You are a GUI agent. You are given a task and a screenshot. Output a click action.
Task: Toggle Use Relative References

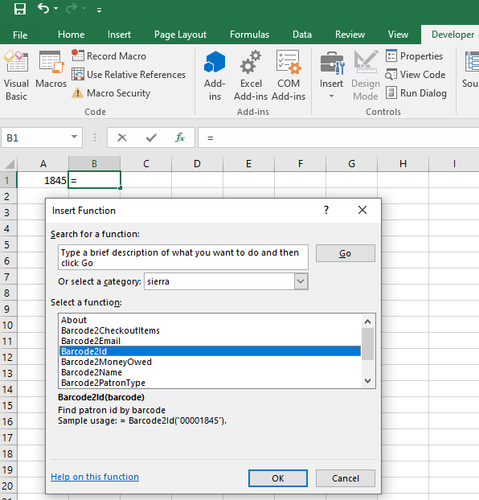pyautogui.click(x=129, y=74)
